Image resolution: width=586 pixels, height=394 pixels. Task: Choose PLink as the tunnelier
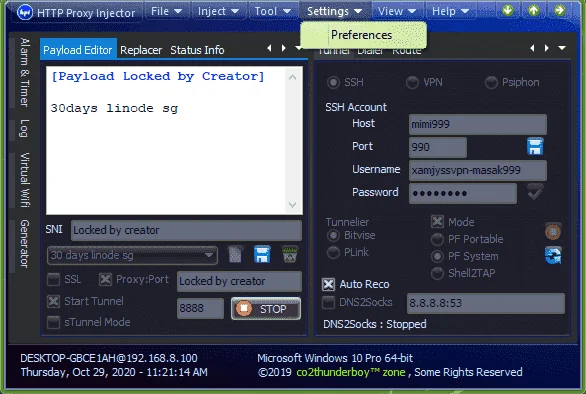(x=348, y=252)
